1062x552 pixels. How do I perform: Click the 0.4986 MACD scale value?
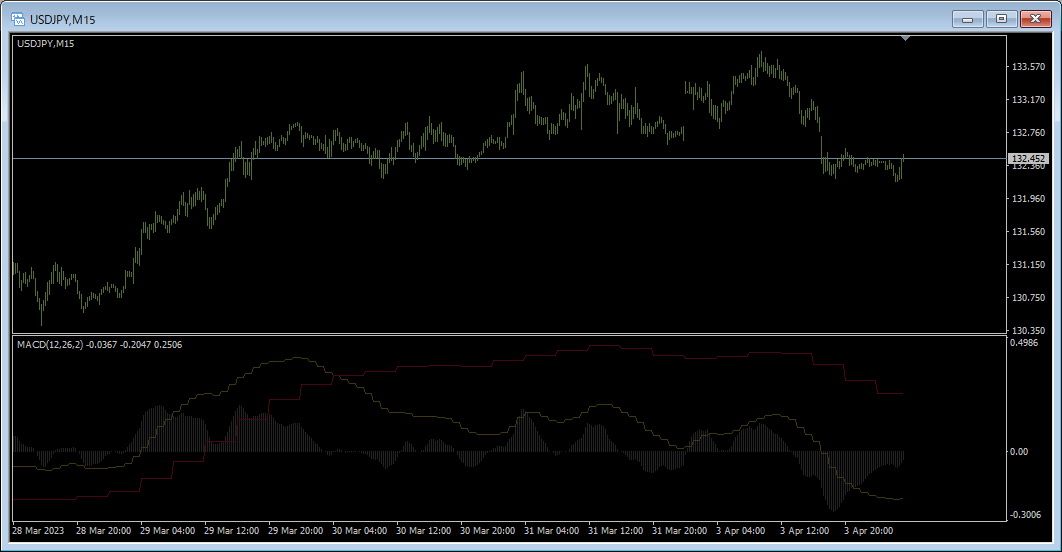point(1023,343)
